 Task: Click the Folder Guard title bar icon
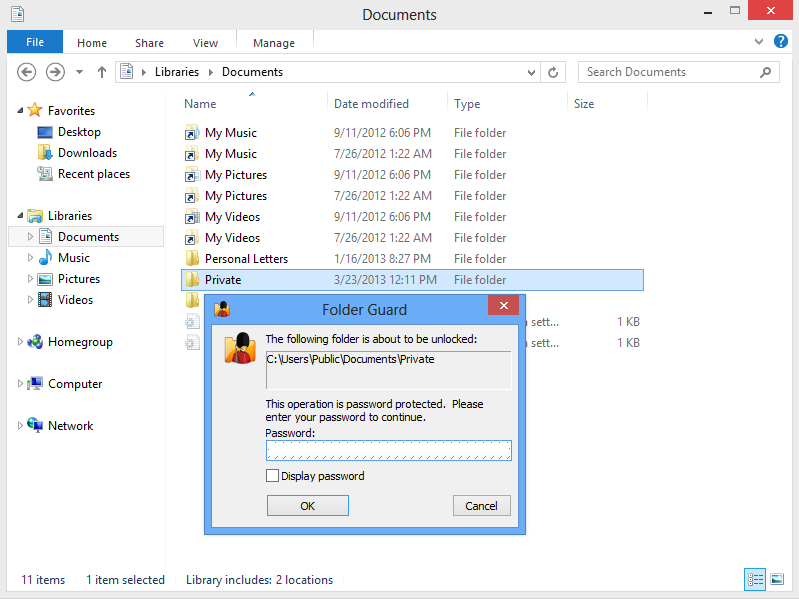222,309
